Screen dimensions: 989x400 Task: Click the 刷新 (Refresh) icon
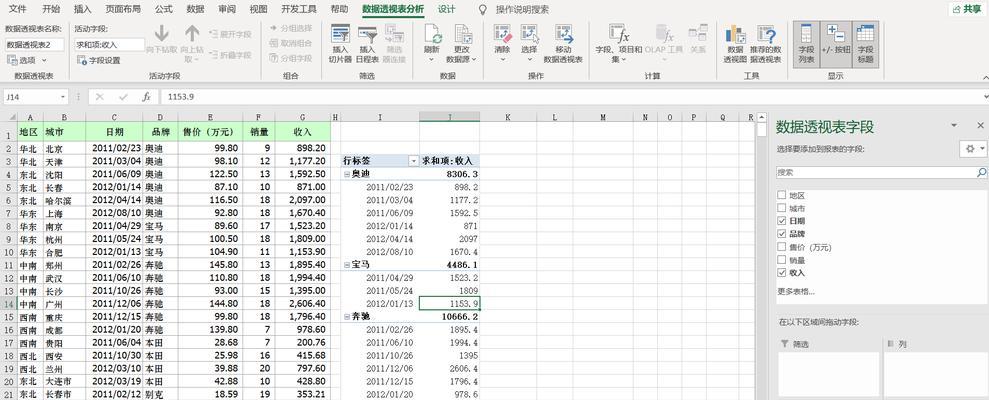point(432,35)
